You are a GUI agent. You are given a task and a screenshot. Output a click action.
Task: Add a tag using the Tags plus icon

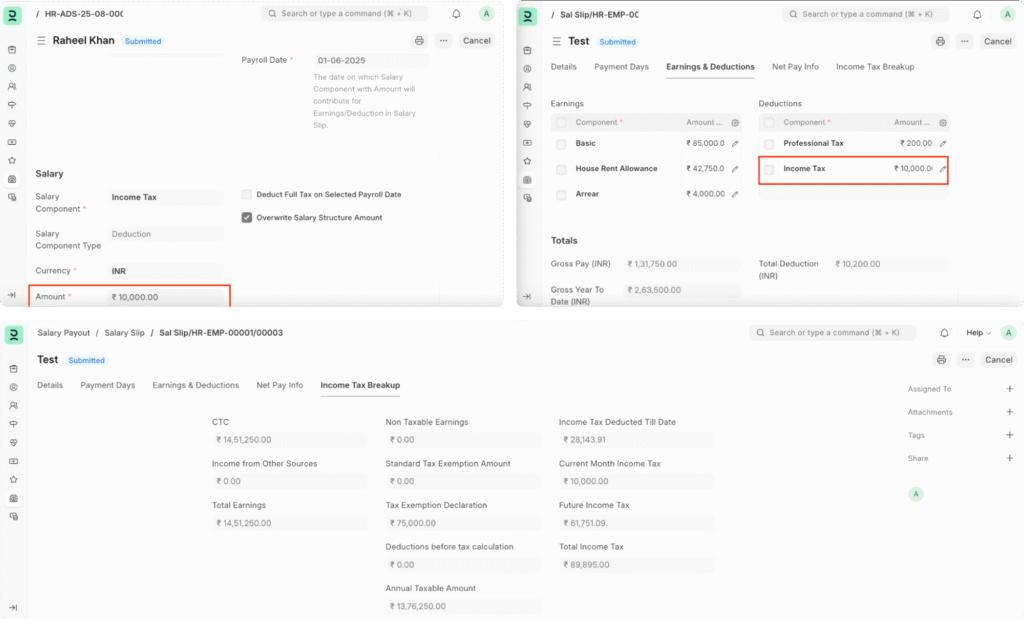click(1009, 435)
